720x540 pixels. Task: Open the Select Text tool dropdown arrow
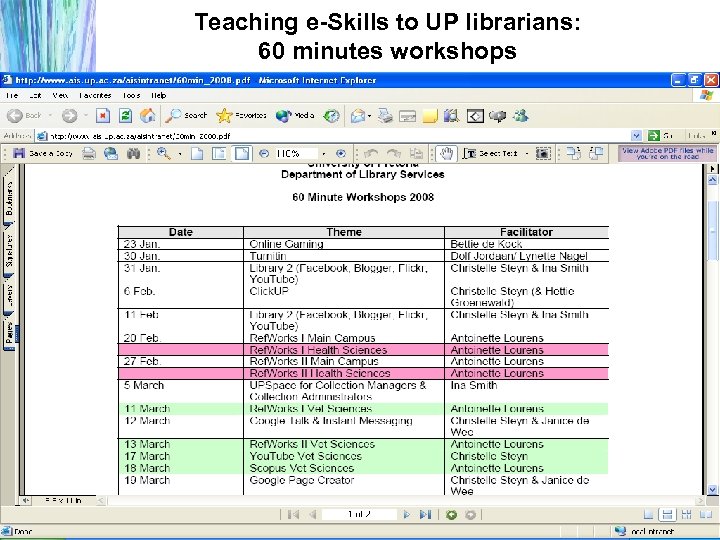coord(527,153)
